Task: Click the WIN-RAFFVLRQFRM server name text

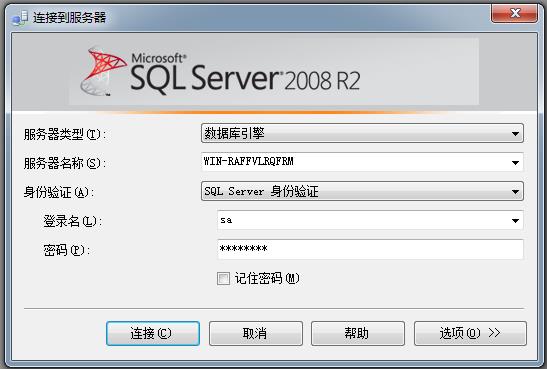Action: [248, 161]
